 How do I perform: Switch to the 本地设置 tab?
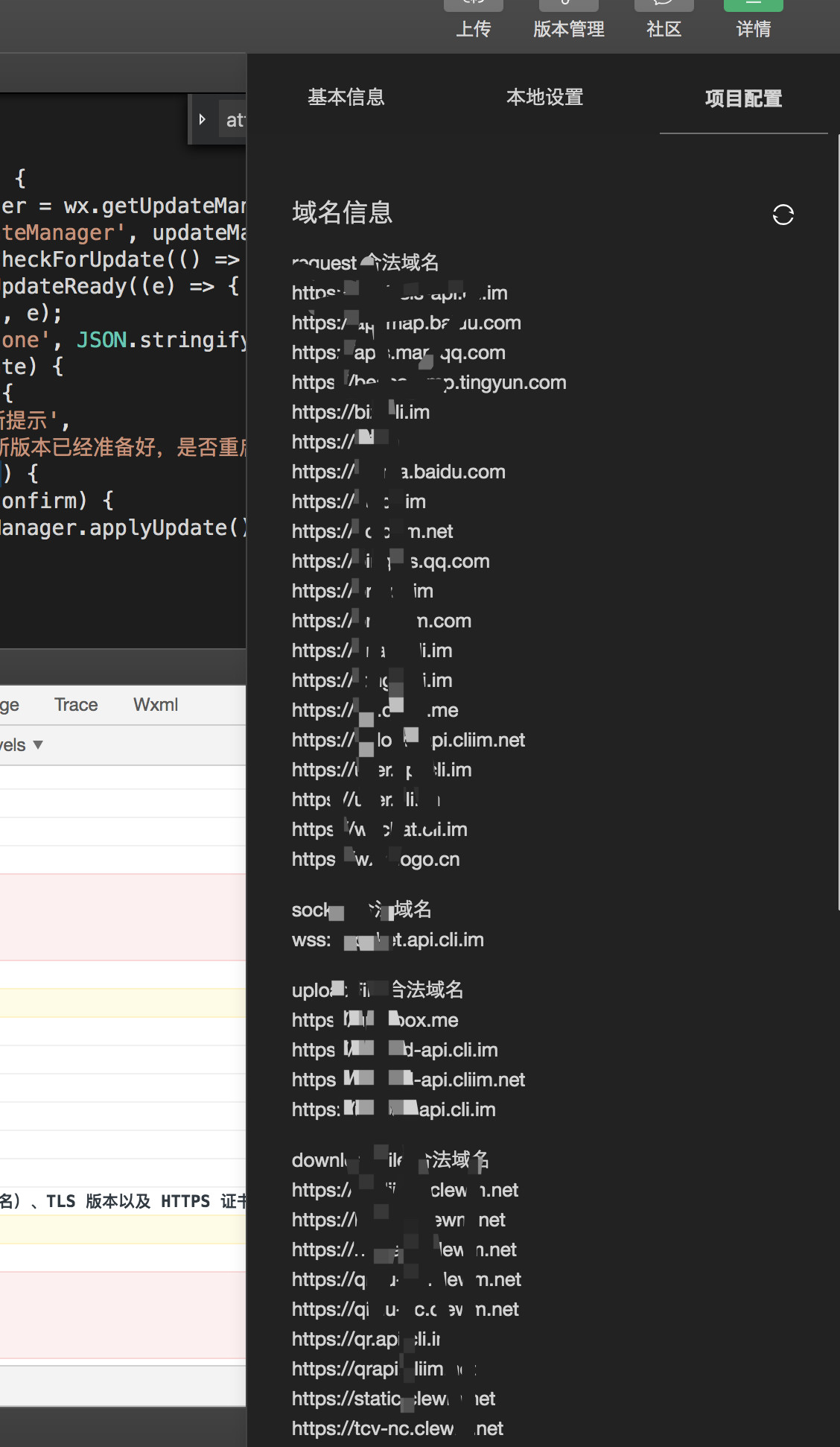tap(544, 98)
